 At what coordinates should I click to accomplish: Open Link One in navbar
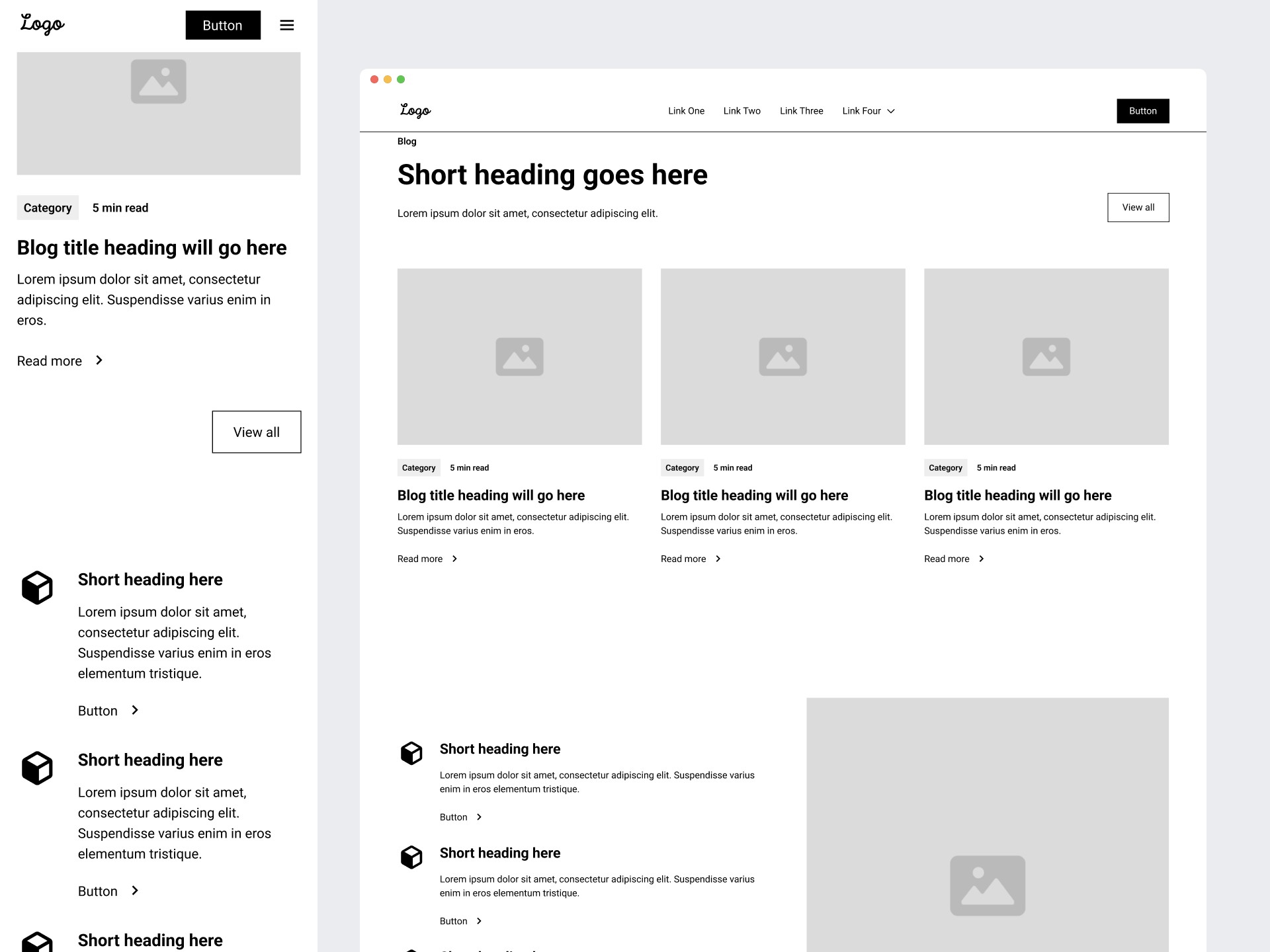pos(686,111)
